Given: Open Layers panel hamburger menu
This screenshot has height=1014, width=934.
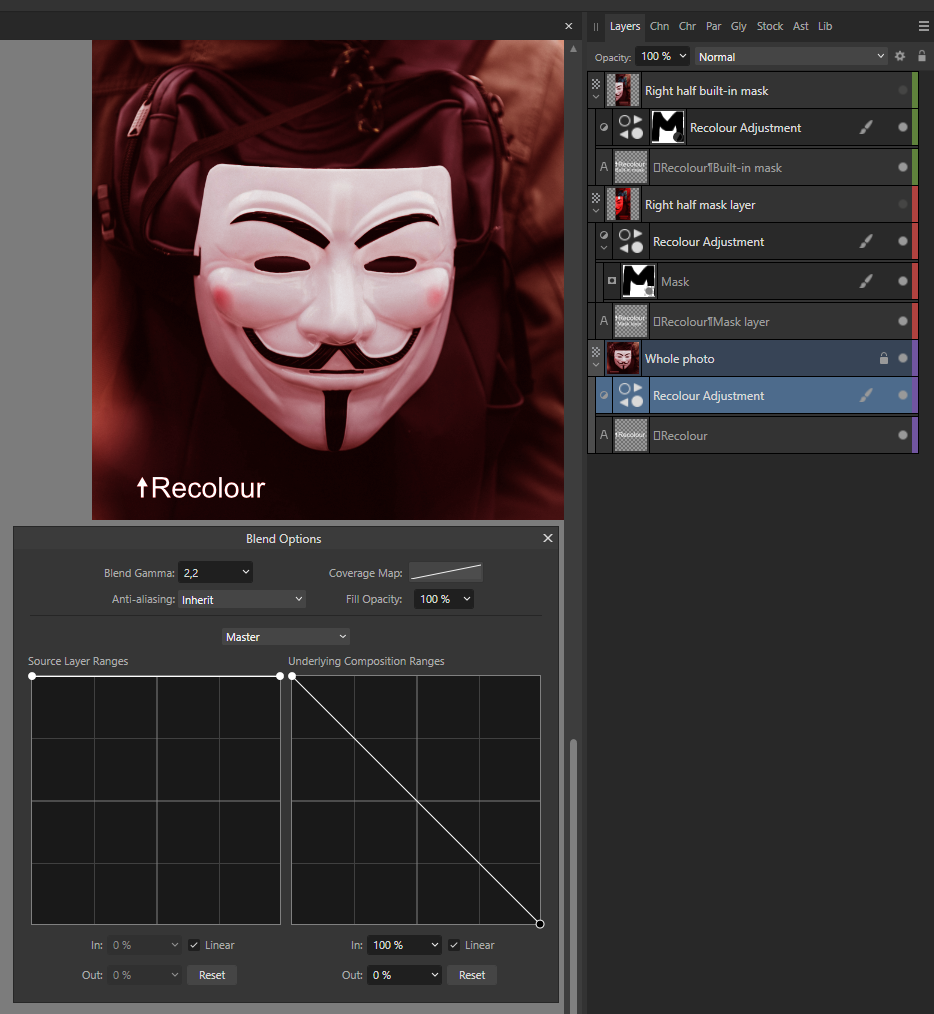Looking at the screenshot, I should pos(924,26).
